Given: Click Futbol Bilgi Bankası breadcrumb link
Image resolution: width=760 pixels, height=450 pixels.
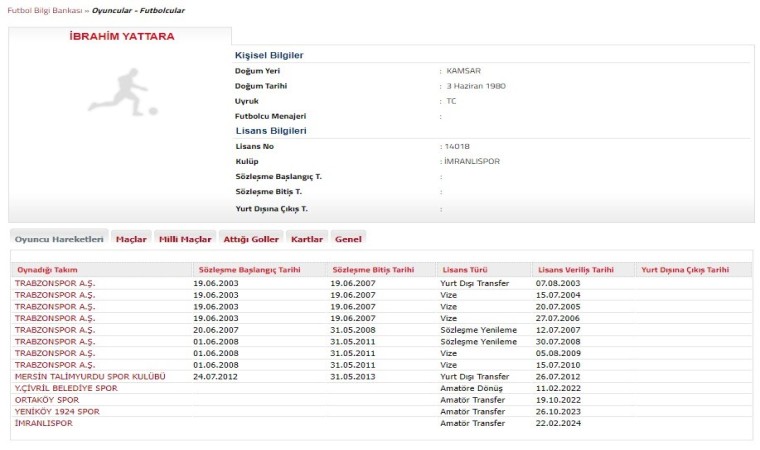Looking at the screenshot, I should [50, 10].
